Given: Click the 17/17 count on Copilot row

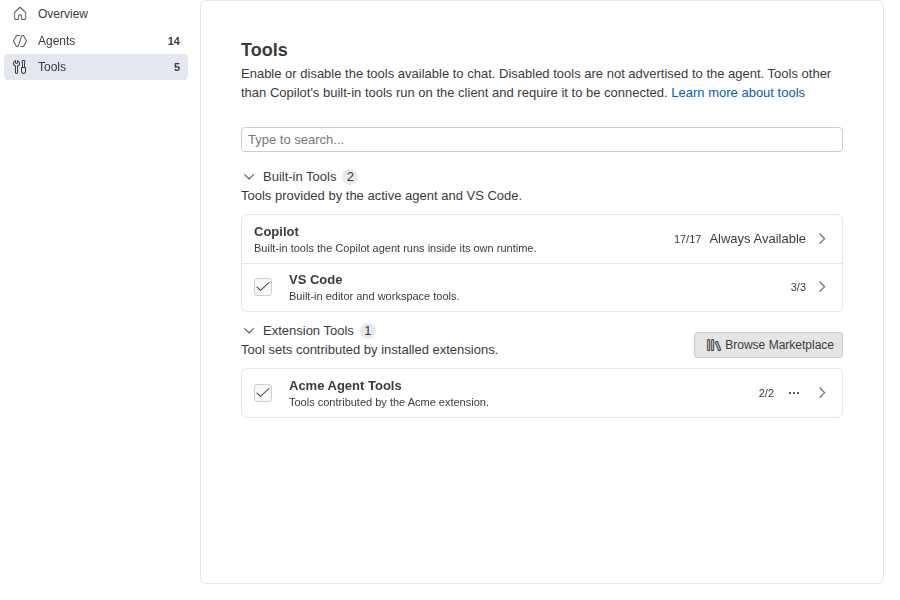Looking at the screenshot, I should coord(688,239).
